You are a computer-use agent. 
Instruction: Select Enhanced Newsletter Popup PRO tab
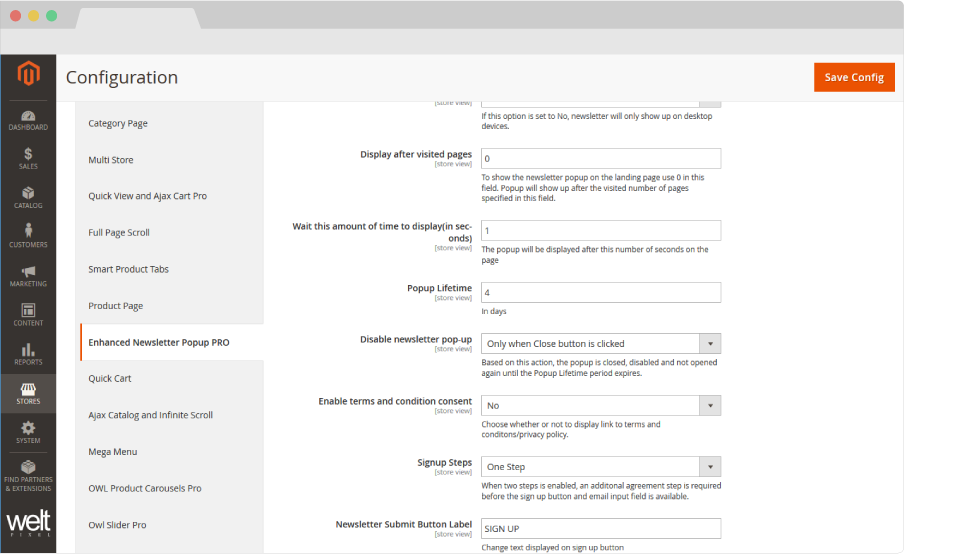[159, 342]
